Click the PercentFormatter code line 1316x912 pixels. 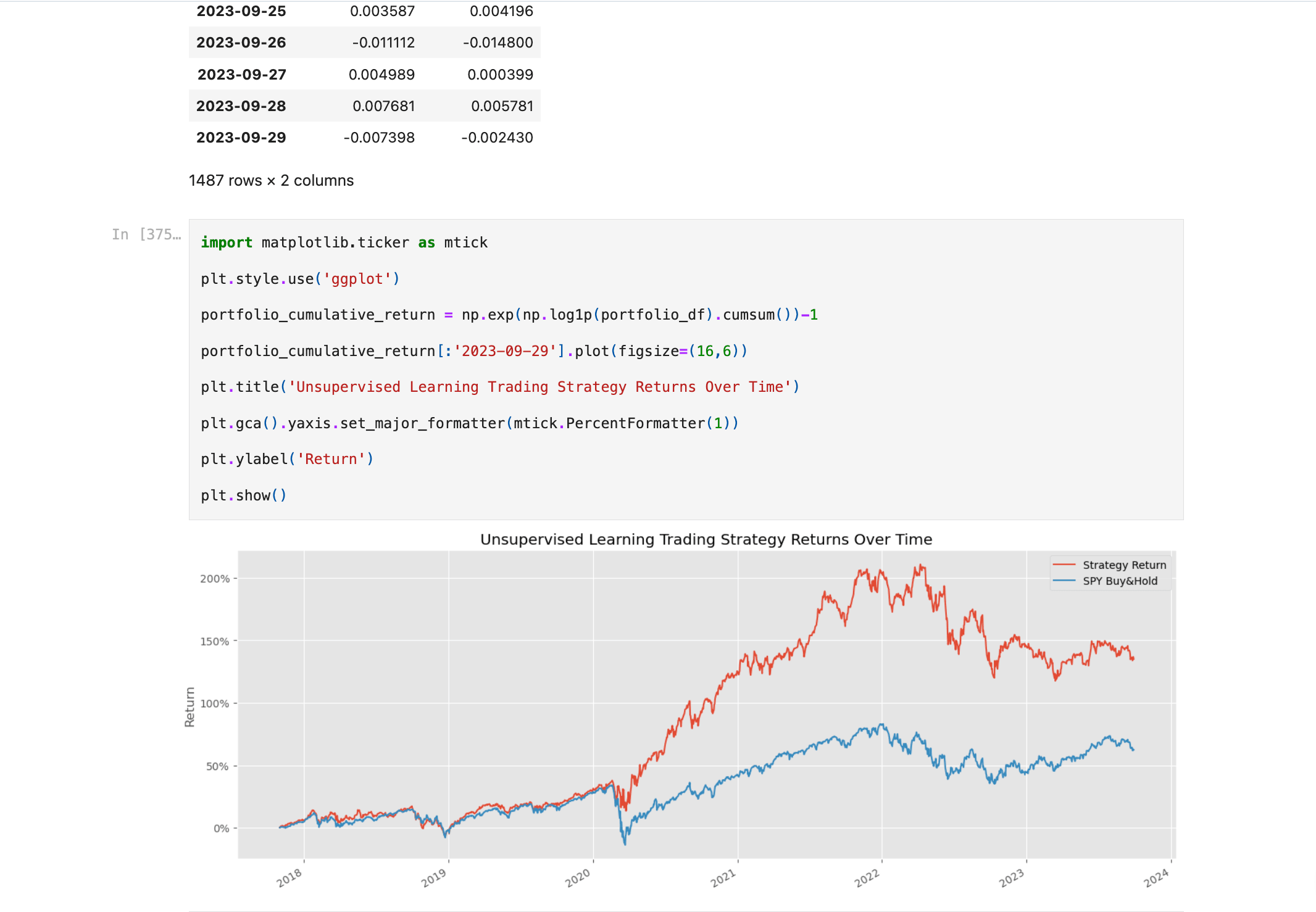[469, 423]
